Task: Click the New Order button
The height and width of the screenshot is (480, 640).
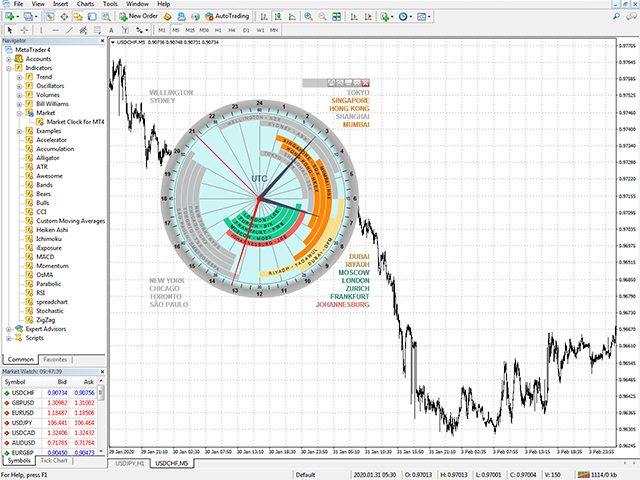Action: (138, 16)
